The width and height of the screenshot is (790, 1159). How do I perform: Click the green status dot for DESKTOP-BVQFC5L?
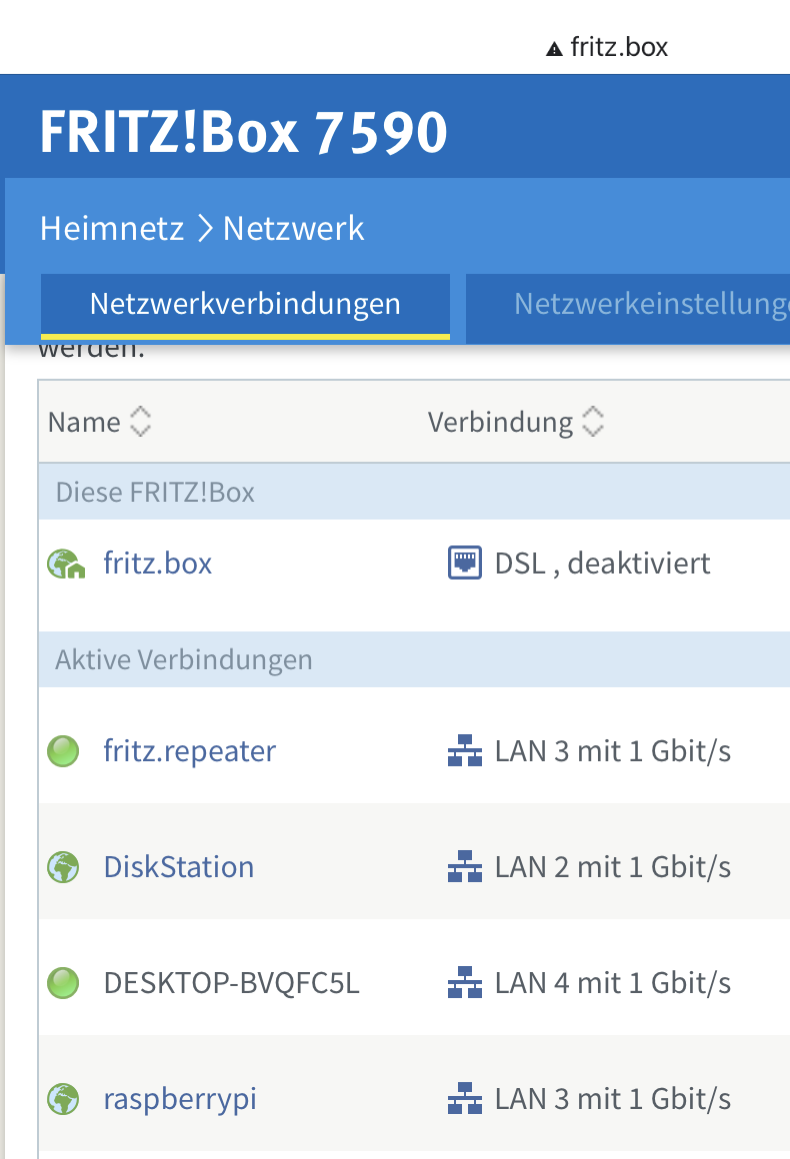pyautogui.click(x=63, y=983)
